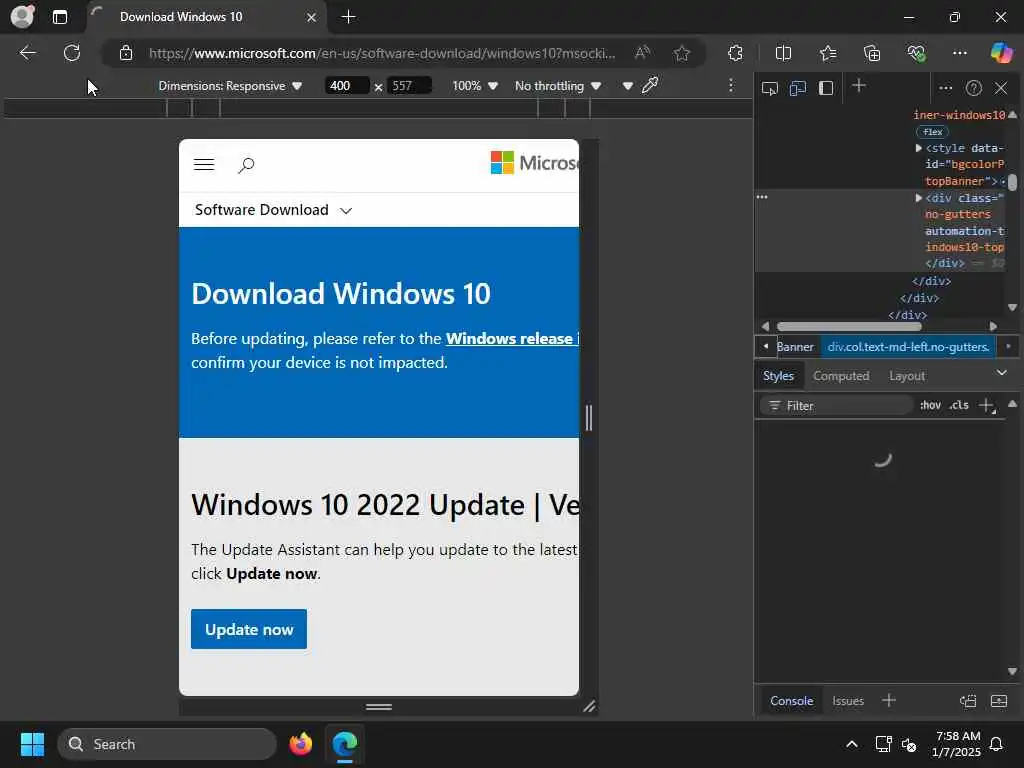The height and width of the screenshot is (768, 1024).
Task: Open Browser essentials heart icon
Action: click(x=916, y=53)
